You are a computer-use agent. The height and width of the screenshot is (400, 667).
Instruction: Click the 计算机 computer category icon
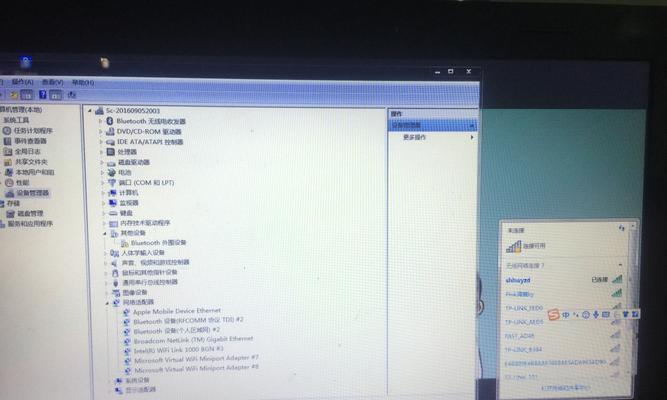[x=113, y=193]
